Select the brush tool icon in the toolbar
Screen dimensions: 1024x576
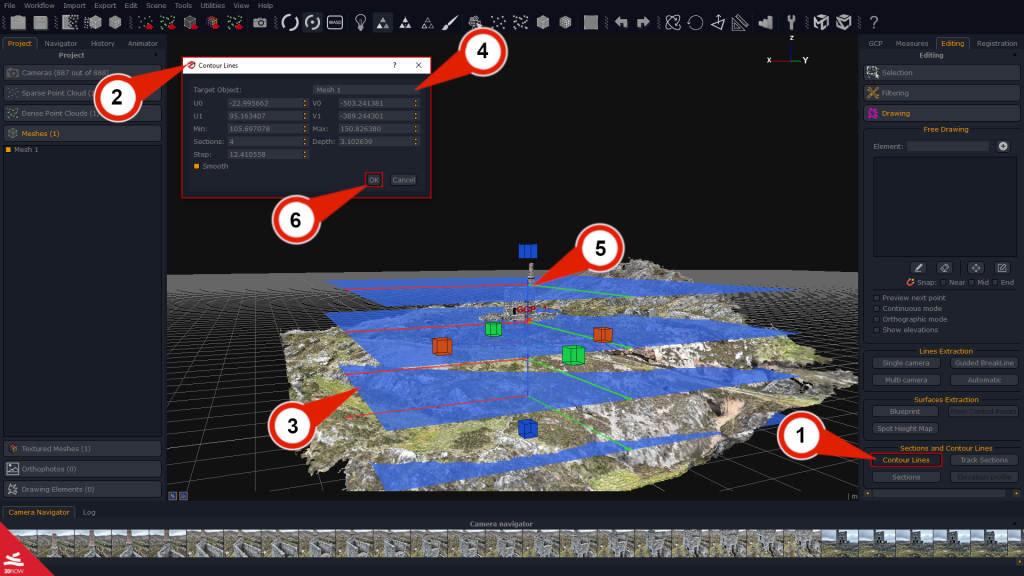coord(449,22)
